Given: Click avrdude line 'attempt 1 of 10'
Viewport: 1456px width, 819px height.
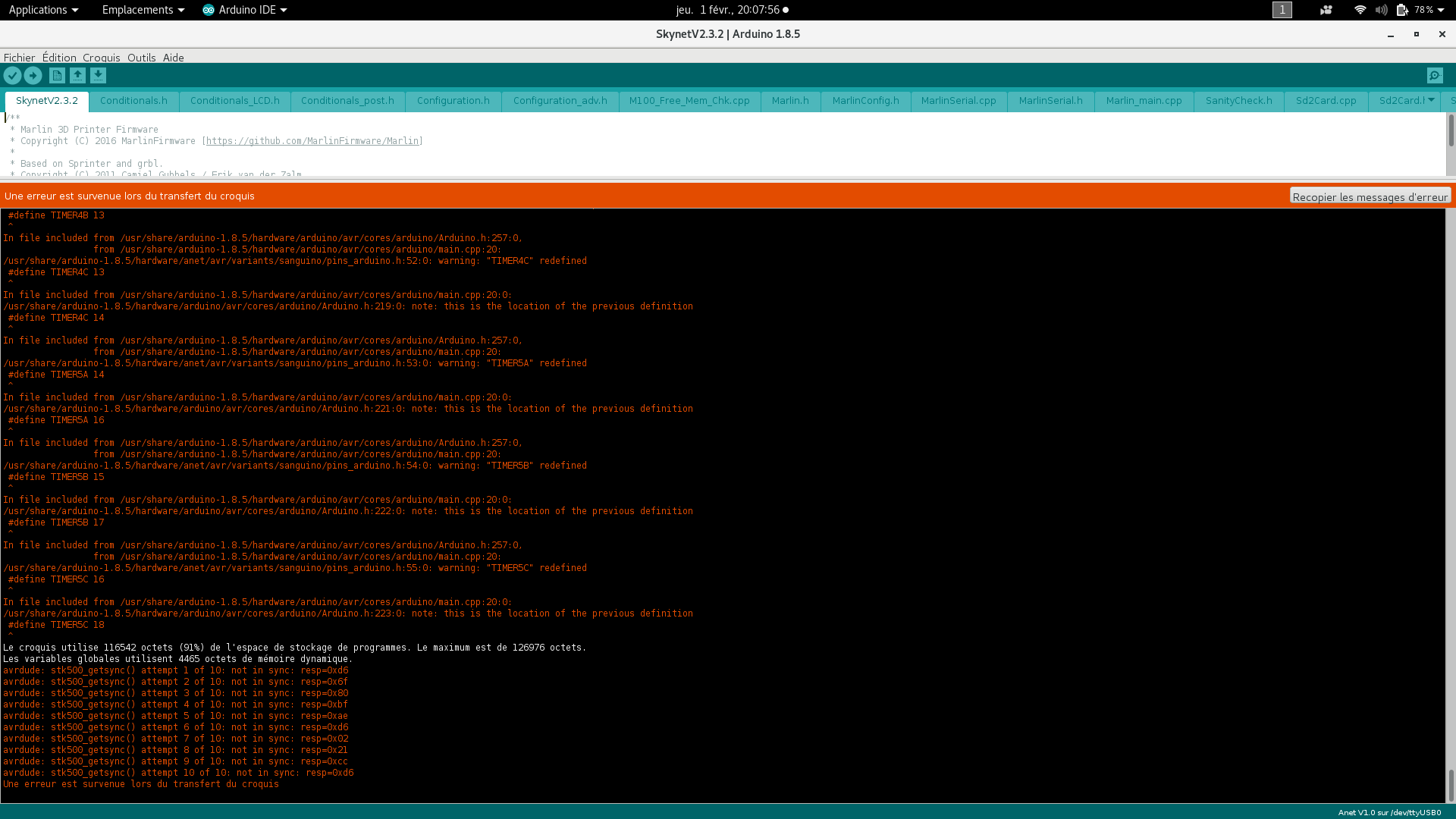Looking at the screenshot, I should 176,670.
